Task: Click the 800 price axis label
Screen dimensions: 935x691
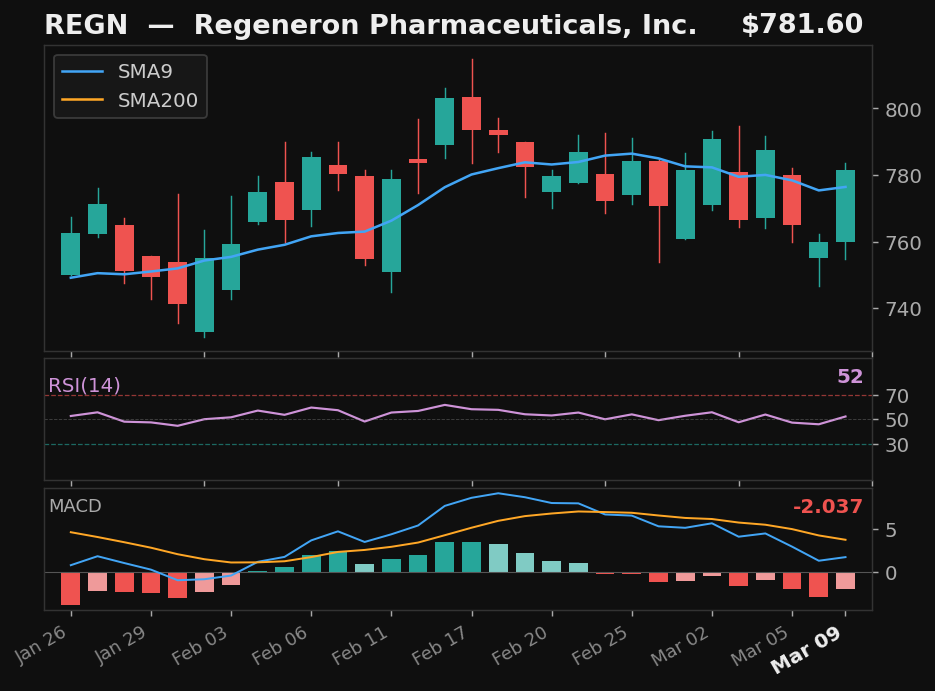Action: coord(902,110)
